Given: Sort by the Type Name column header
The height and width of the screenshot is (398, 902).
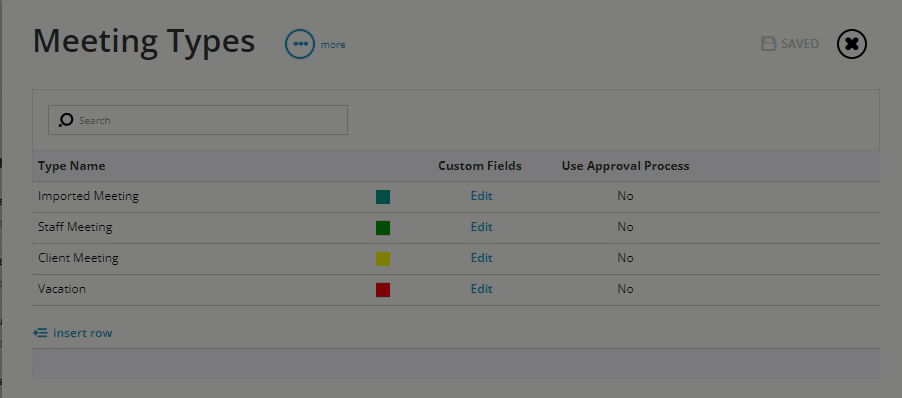Looking at the screenshot, I should pos(71,166).
